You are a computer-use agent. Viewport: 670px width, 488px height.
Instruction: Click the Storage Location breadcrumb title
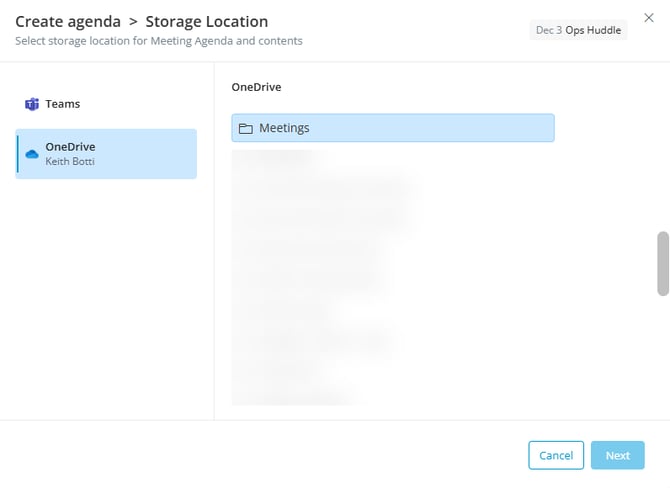[207, 21]
